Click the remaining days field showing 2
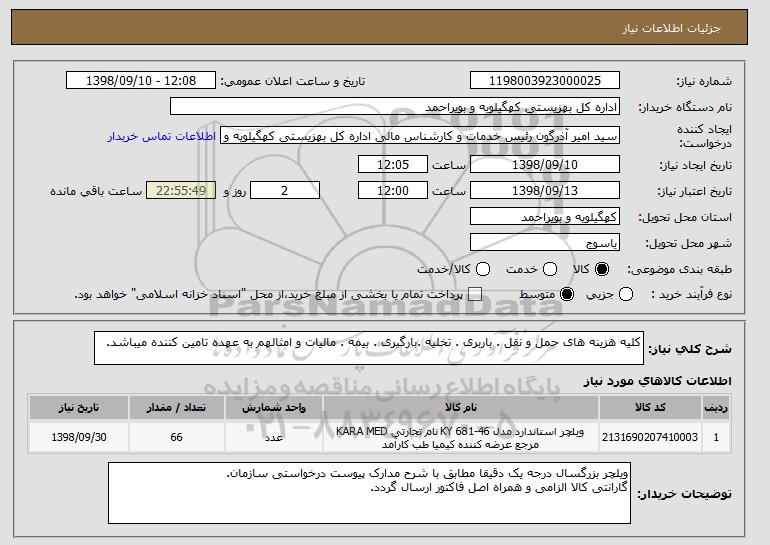The width and height of the screenshot is (770, 545). tap(285, 191)
